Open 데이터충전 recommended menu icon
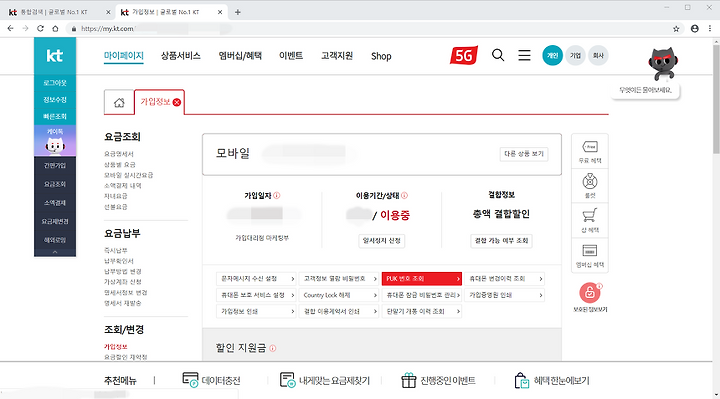This screenshot has width=720, height=399. 190,380
